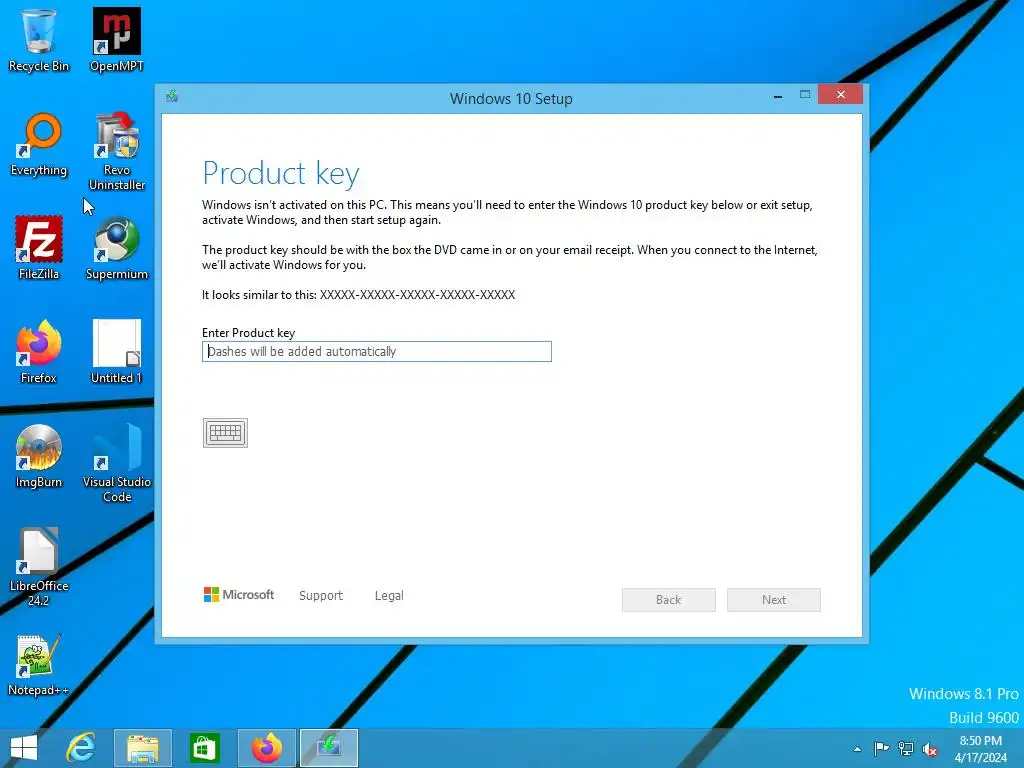
Task: Click the Next button
Action: coord(774,600)
